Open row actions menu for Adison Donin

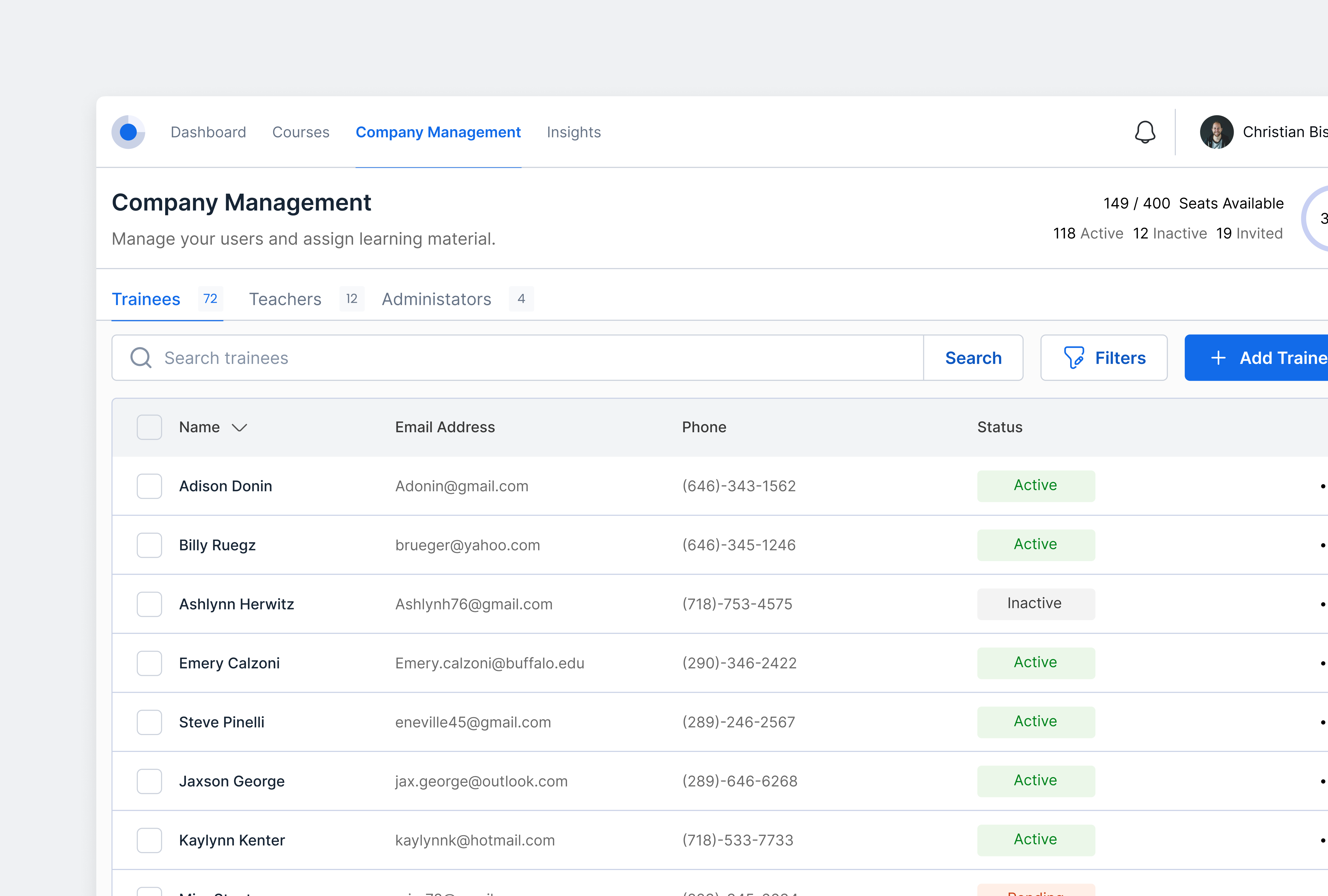(x=1323, y=486)
